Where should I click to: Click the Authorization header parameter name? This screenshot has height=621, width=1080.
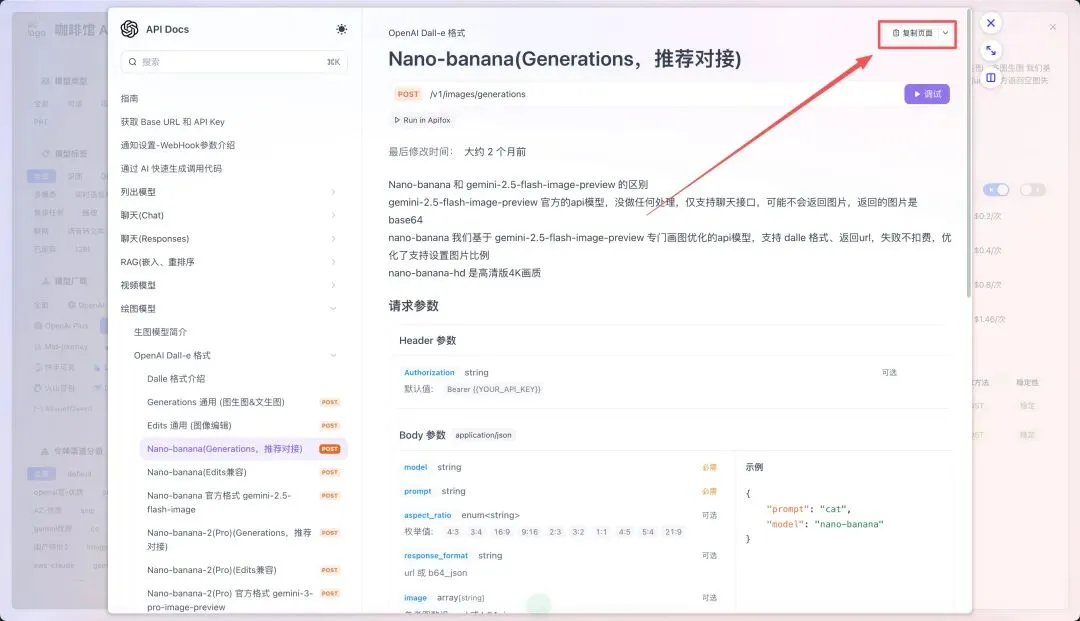click(429, 372)
